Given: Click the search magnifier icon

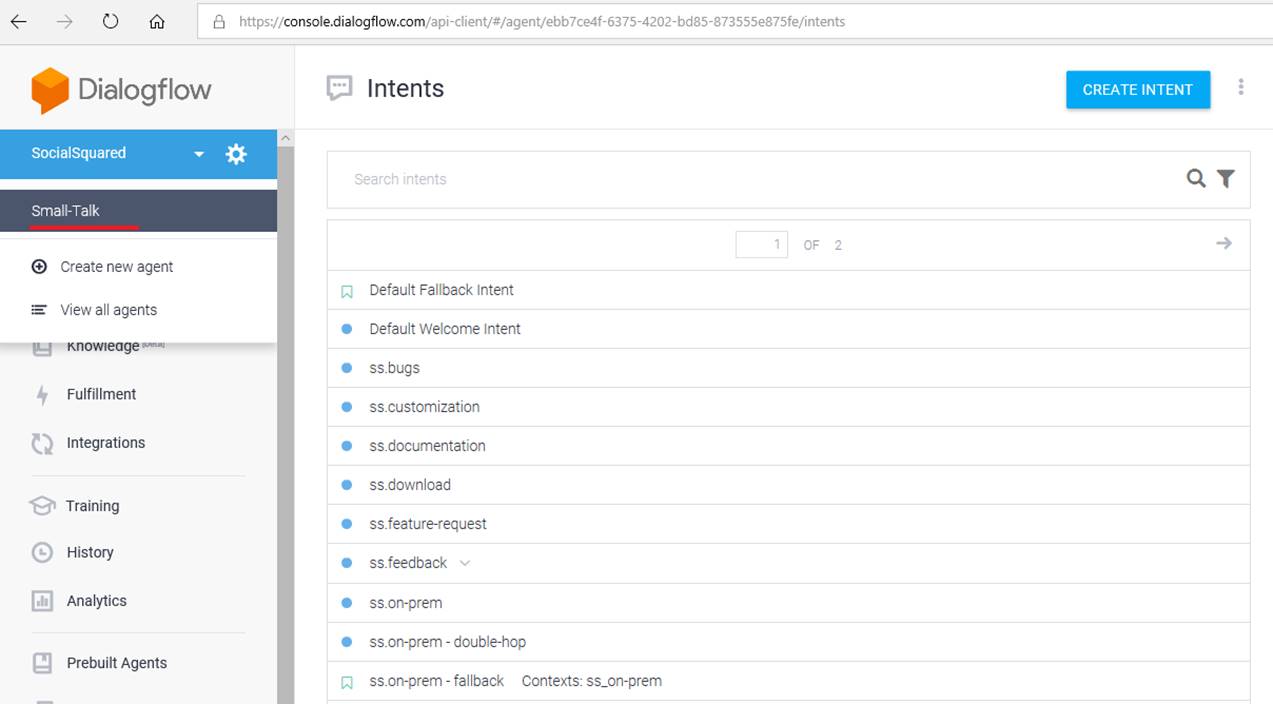Looking at the screenshot, I should 1195,179.
